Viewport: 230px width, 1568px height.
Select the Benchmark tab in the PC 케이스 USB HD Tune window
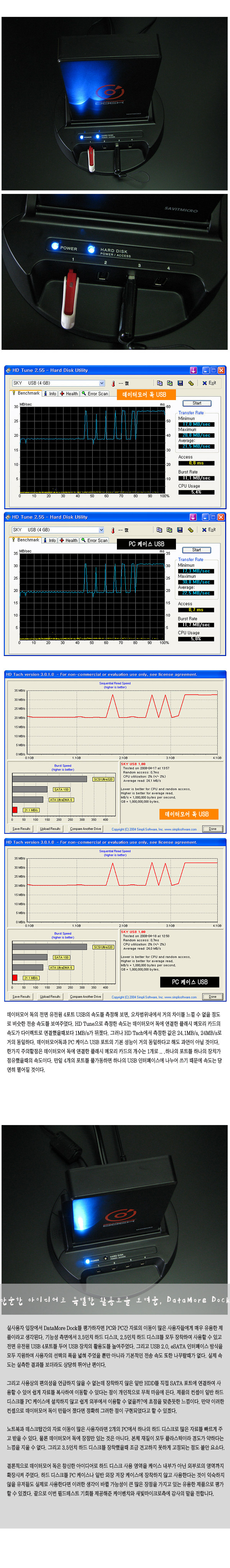click(26, 540)
